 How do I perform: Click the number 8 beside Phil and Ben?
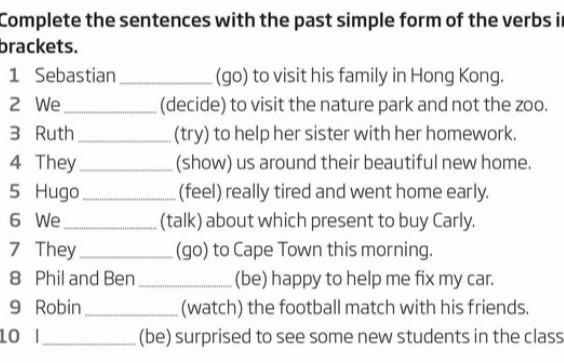click(15, 279)
